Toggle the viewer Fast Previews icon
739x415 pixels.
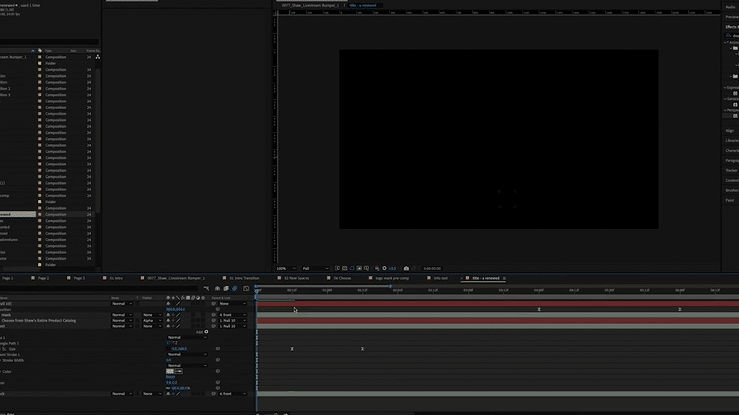pyautogui.click(x=337, y=269)
